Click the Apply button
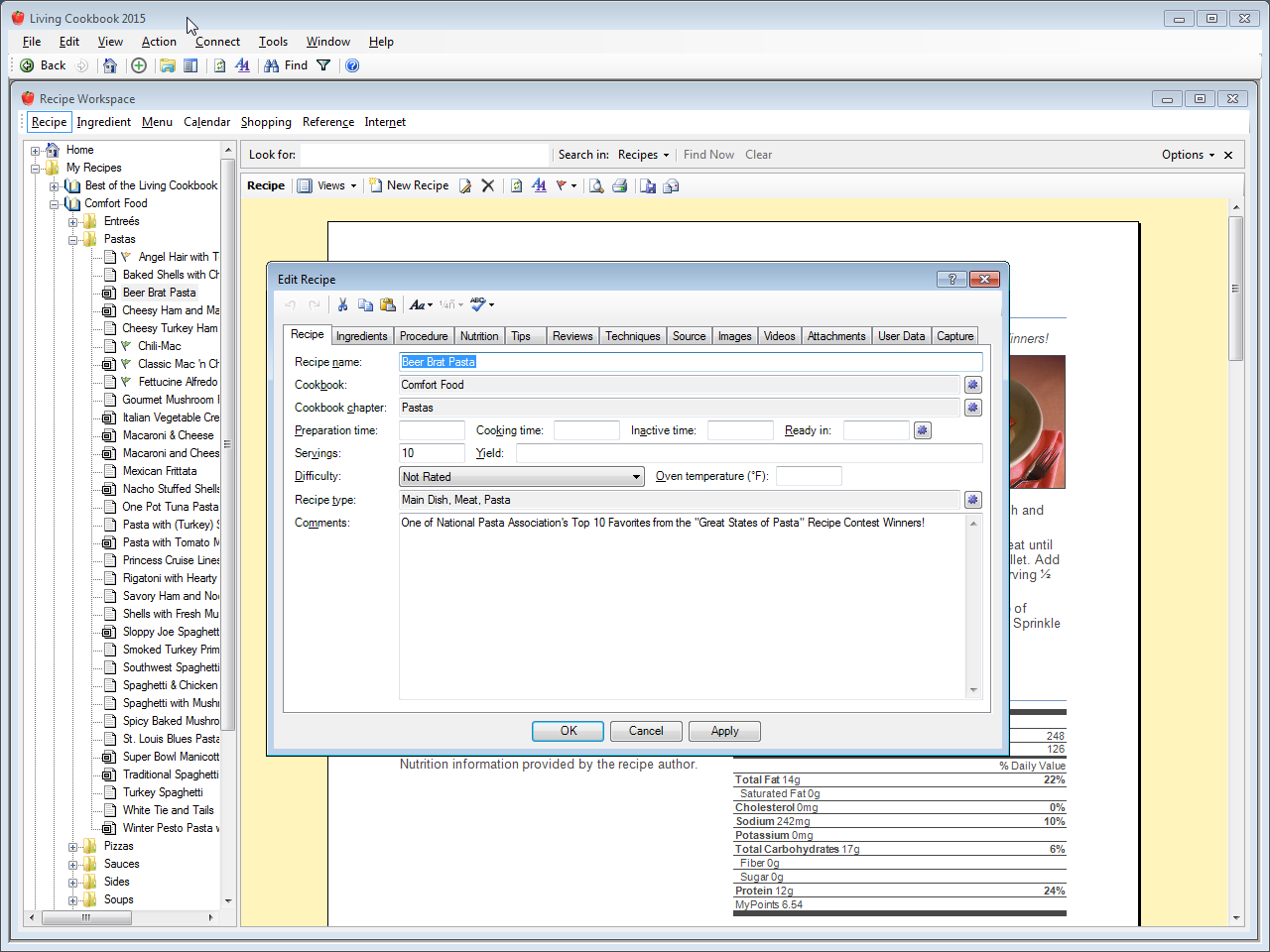Screen dimensions: 1270x952 click(724, 731)
